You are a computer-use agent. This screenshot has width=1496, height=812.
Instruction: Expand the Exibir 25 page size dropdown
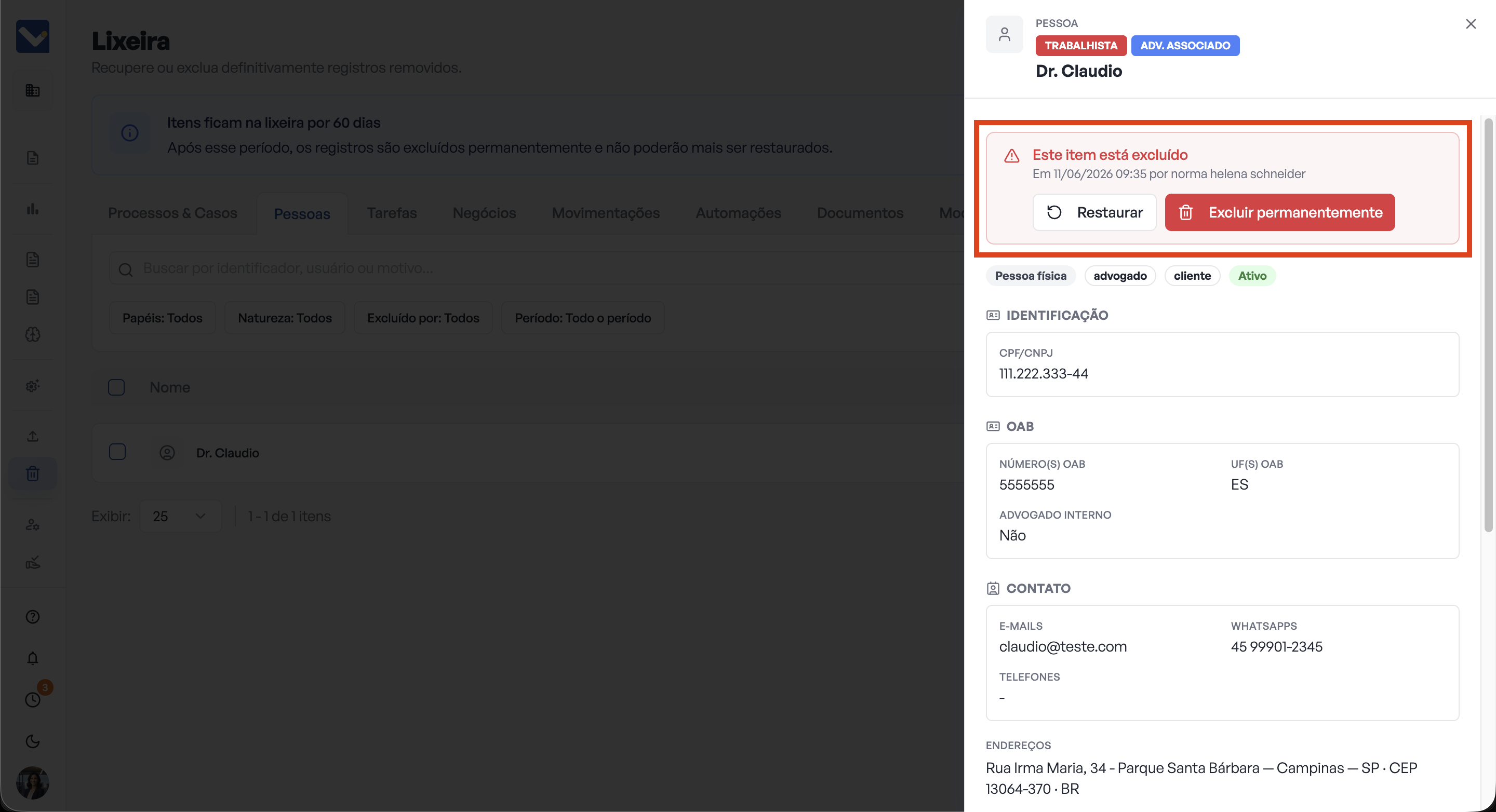(181, 516)
